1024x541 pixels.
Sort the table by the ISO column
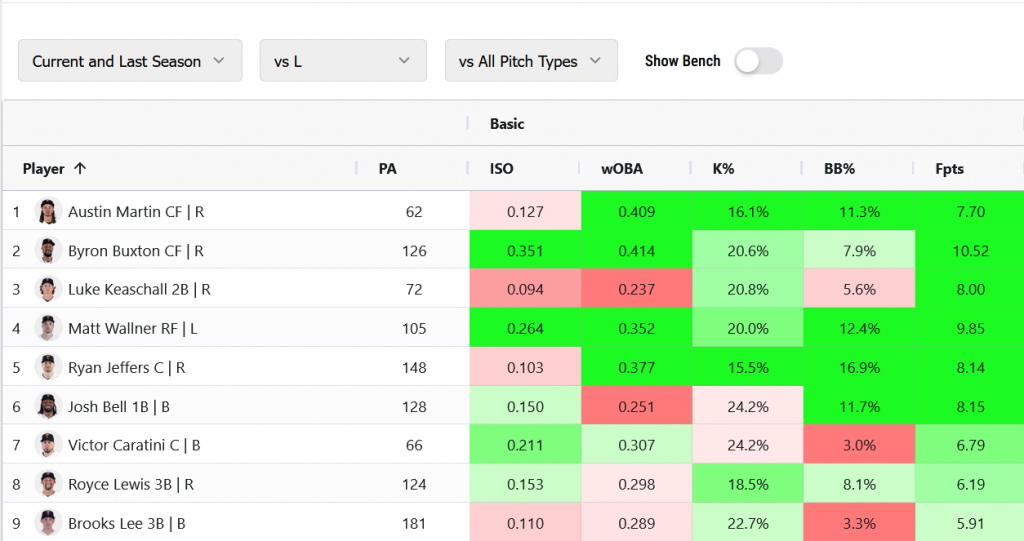tap(502, 169)
